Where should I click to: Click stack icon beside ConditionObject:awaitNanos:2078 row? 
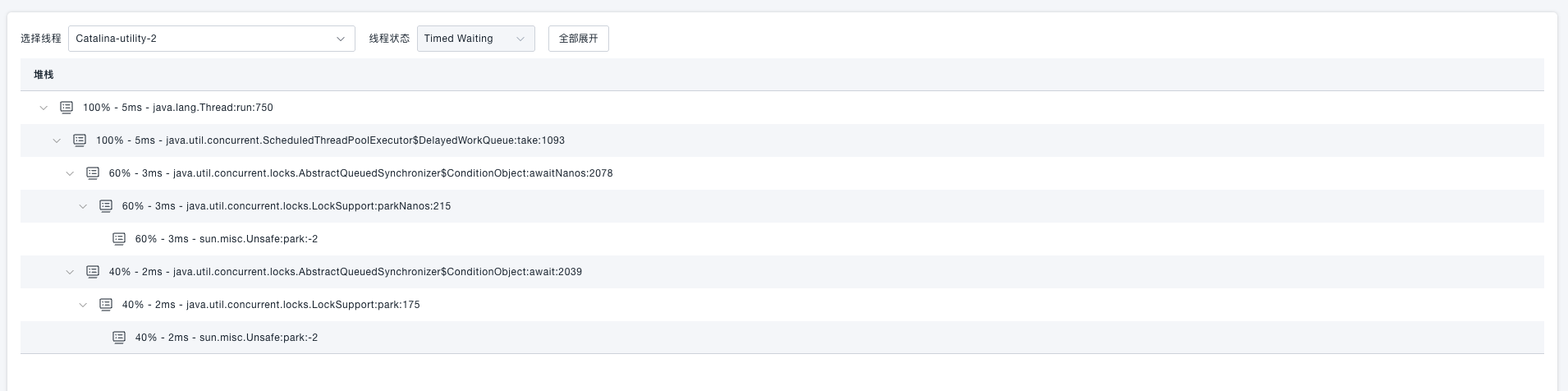(93, 173)
